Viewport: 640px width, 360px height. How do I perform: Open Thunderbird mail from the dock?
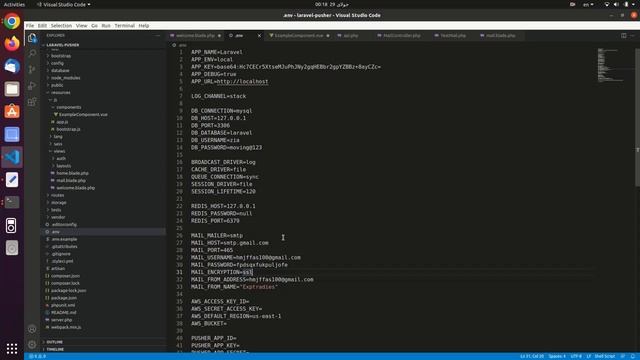coord(12,66)
